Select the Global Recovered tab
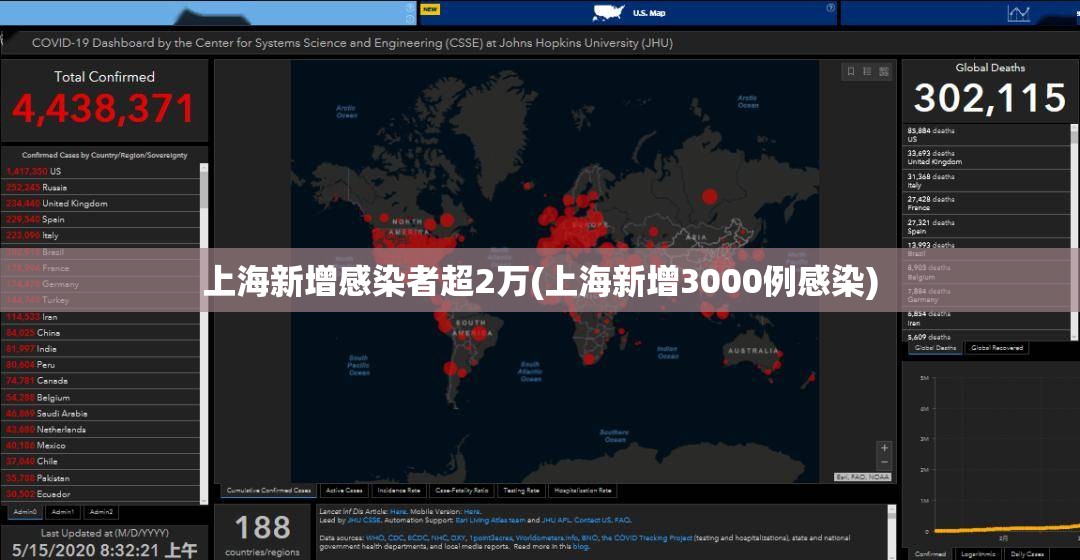1080x560 pixels. [x=997, y=348]
